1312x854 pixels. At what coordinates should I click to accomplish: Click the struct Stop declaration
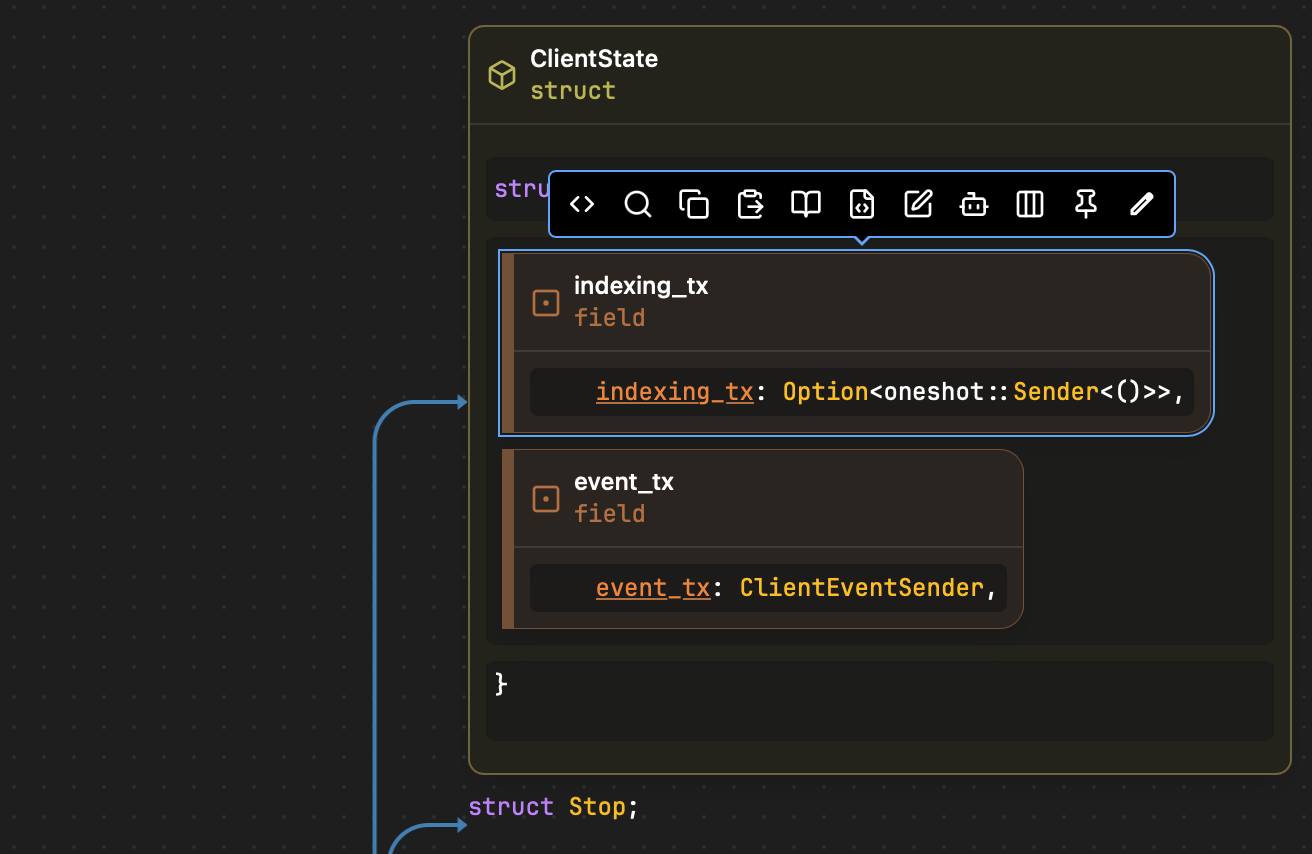pyautogui.click(x=553, y=807)
